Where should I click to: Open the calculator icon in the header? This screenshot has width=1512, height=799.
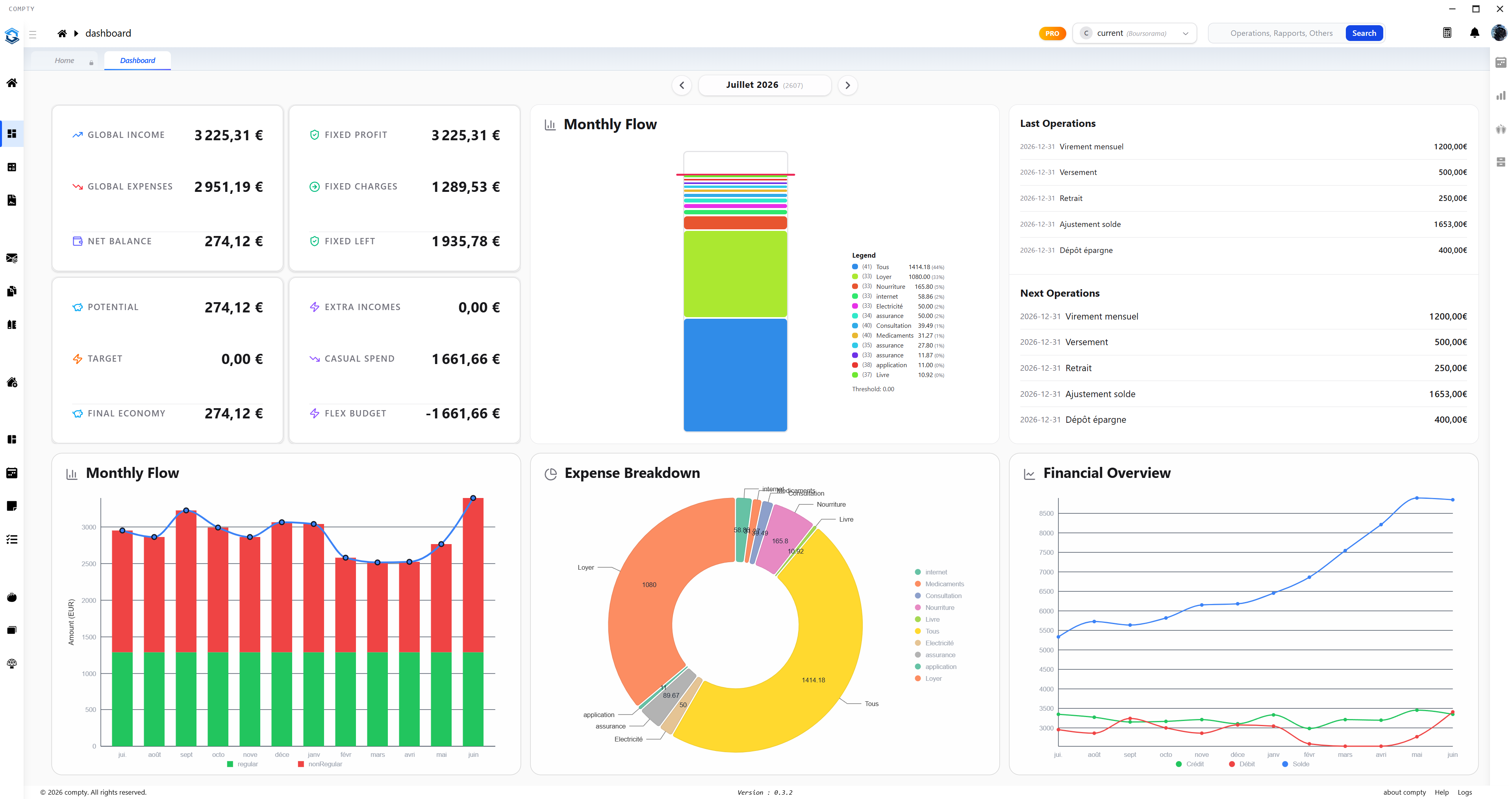[x=1447, y=33]
